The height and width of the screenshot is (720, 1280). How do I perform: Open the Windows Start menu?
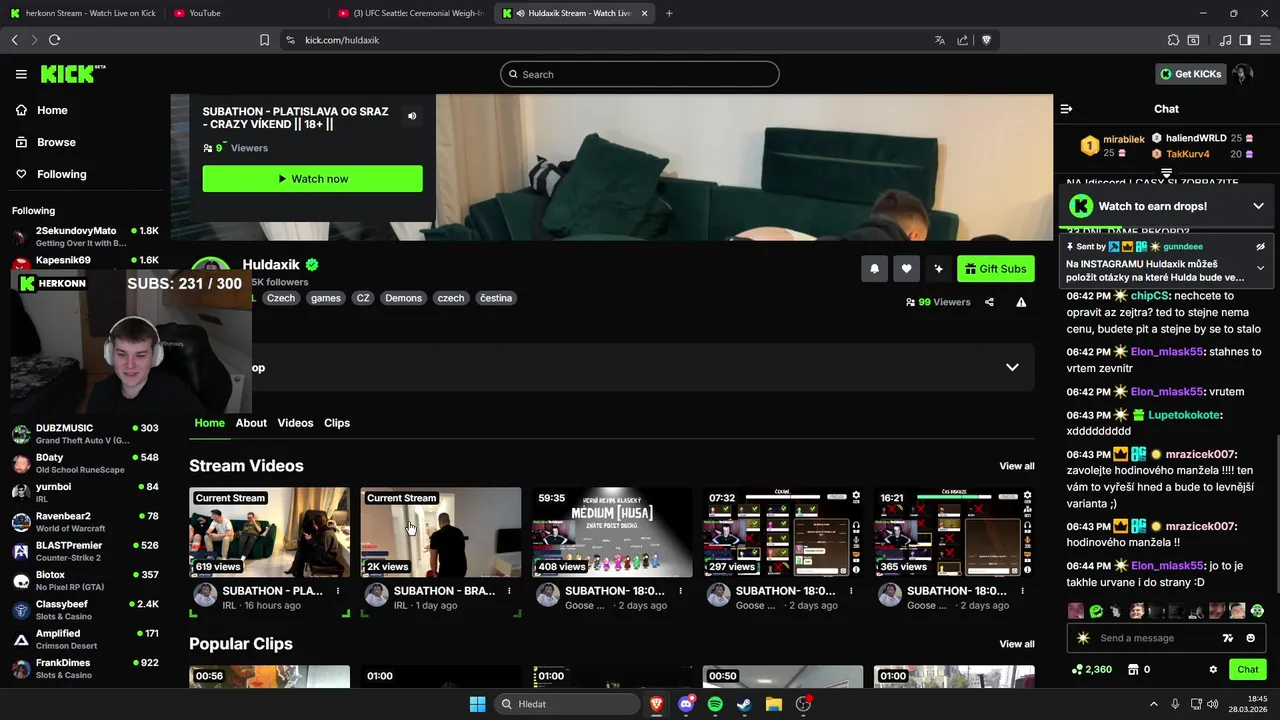pos(477,704)
